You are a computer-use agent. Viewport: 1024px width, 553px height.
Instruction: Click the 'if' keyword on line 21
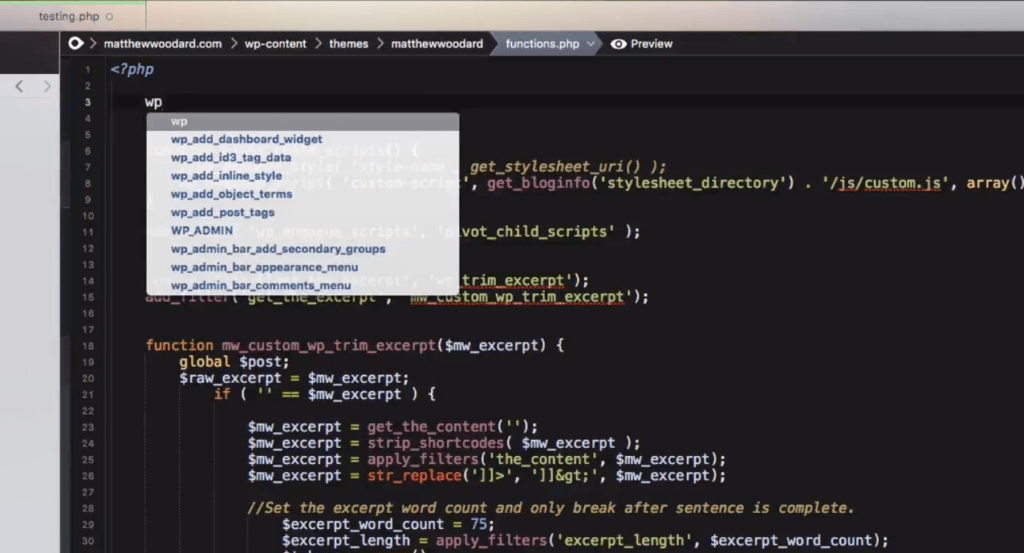click(x=222, y=394)
